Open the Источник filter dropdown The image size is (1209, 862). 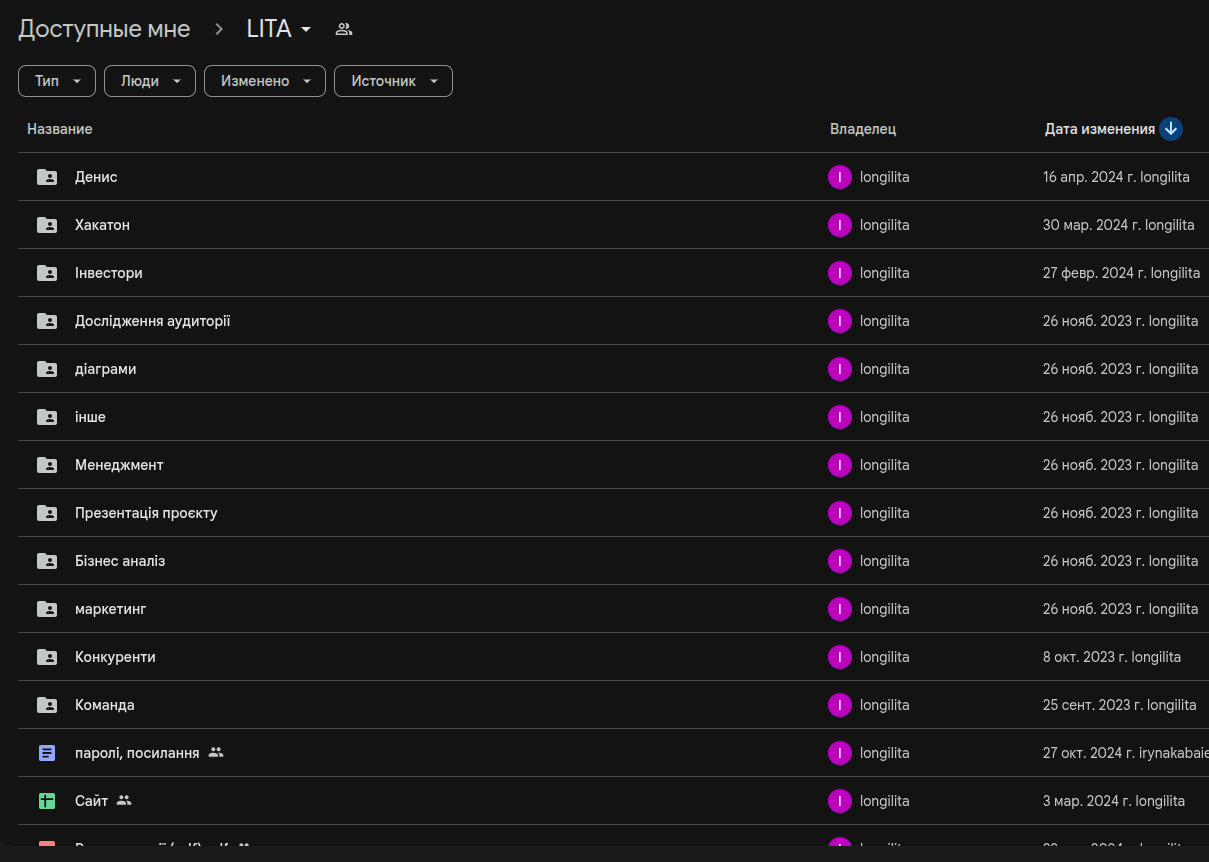393,81
